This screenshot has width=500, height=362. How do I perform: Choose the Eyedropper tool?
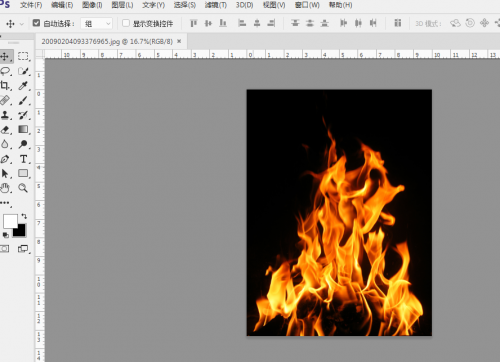pyautogui.click(x=23, y=85)
